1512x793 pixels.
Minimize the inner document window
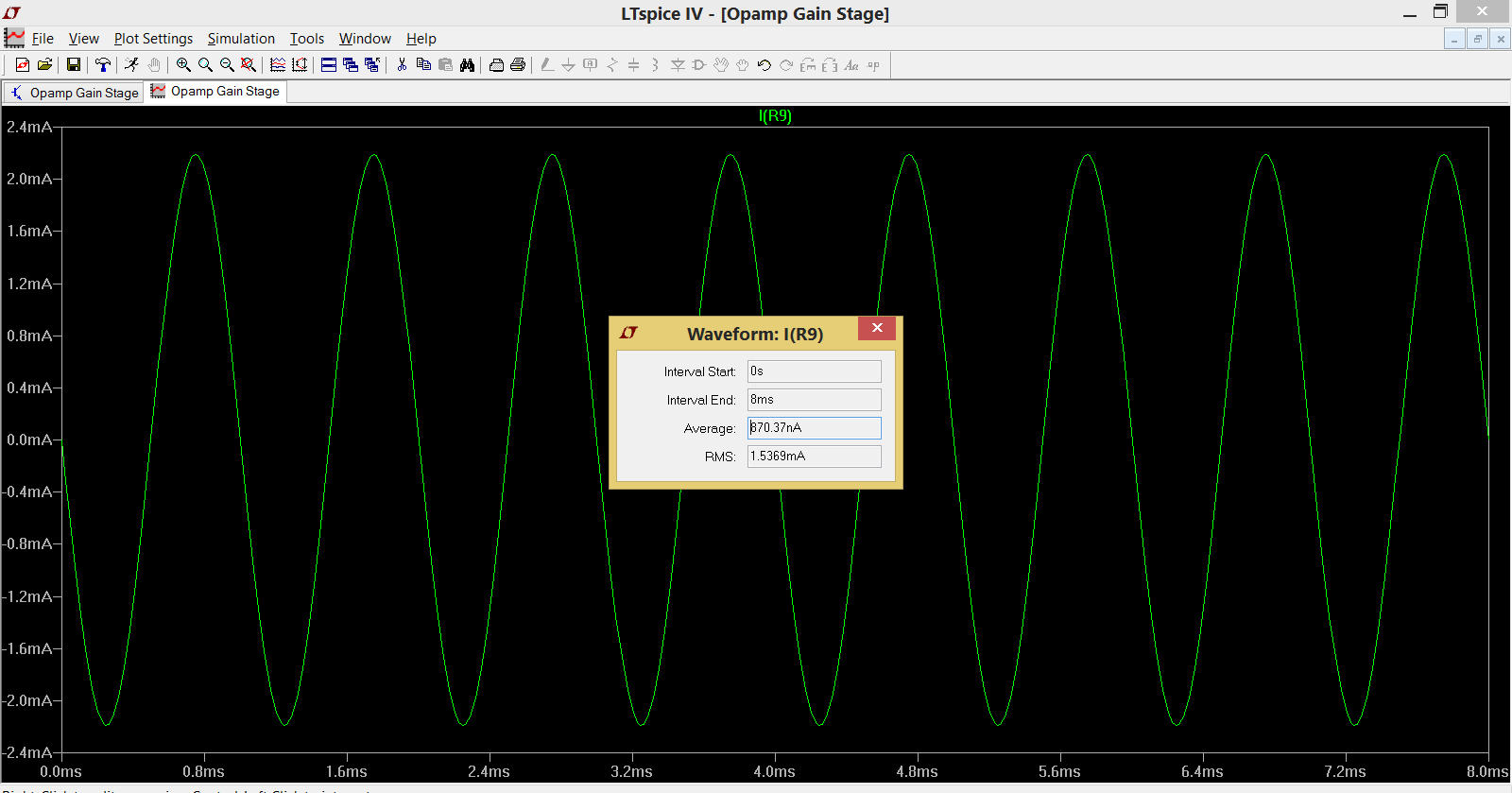[x=1454, y=39]
